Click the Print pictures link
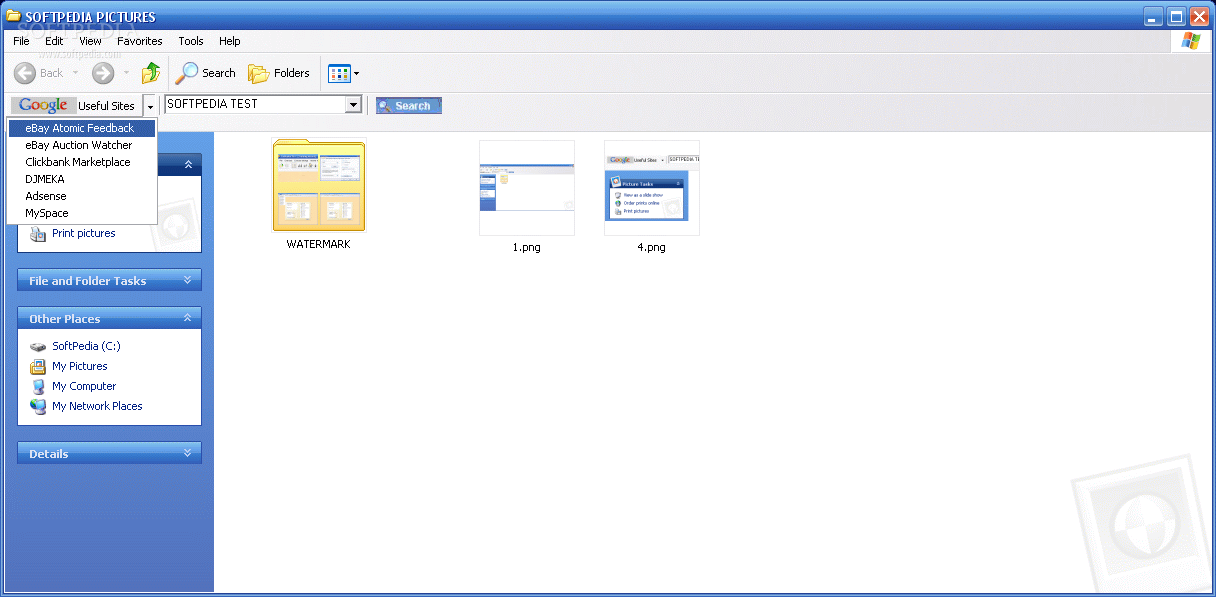The width and height of the screenshot is (1216, 597). [x=84, y=233]
